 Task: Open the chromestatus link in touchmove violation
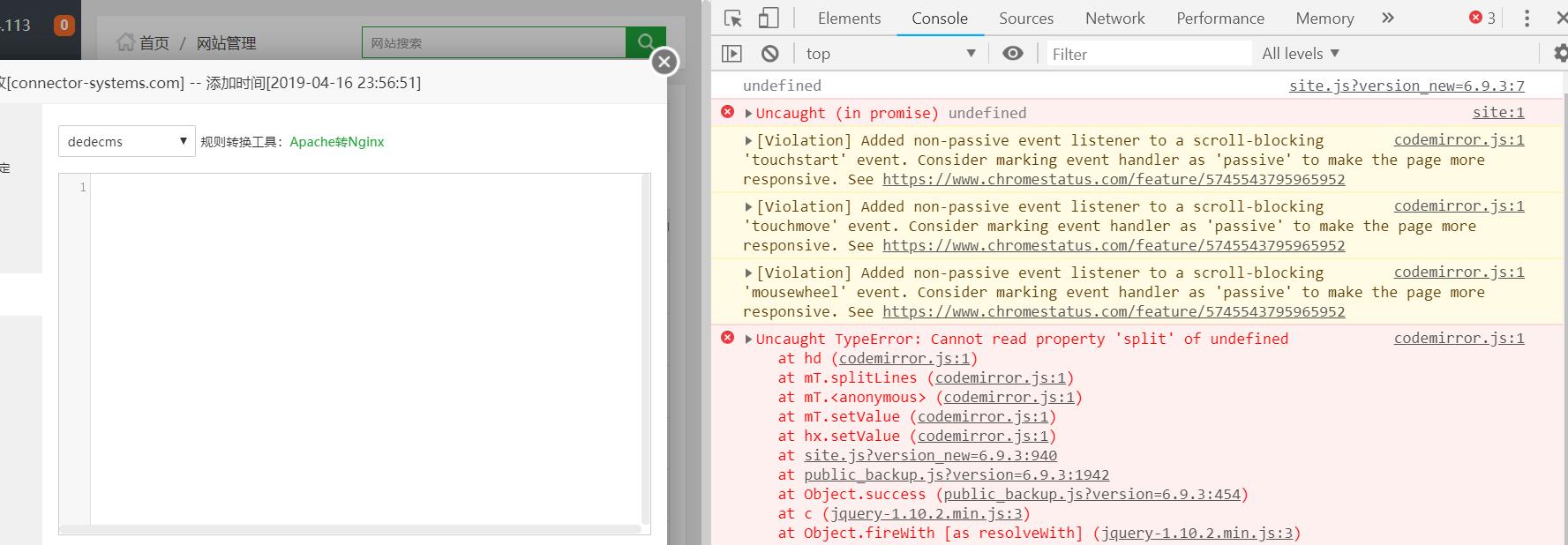pos(1114,245)
